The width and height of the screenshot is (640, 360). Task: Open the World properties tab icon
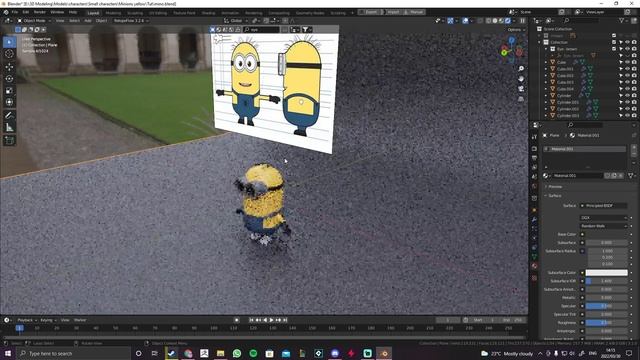534,187
